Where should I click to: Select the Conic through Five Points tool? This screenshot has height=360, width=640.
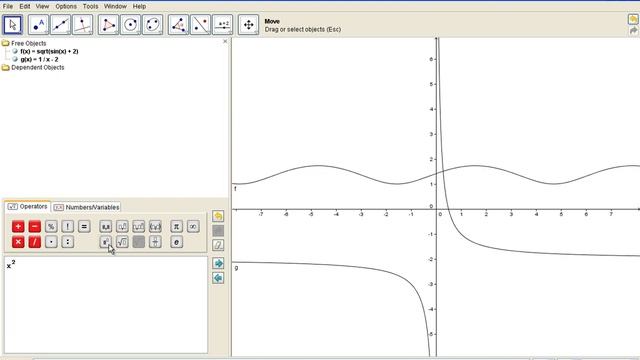click(x=152, y=25)
